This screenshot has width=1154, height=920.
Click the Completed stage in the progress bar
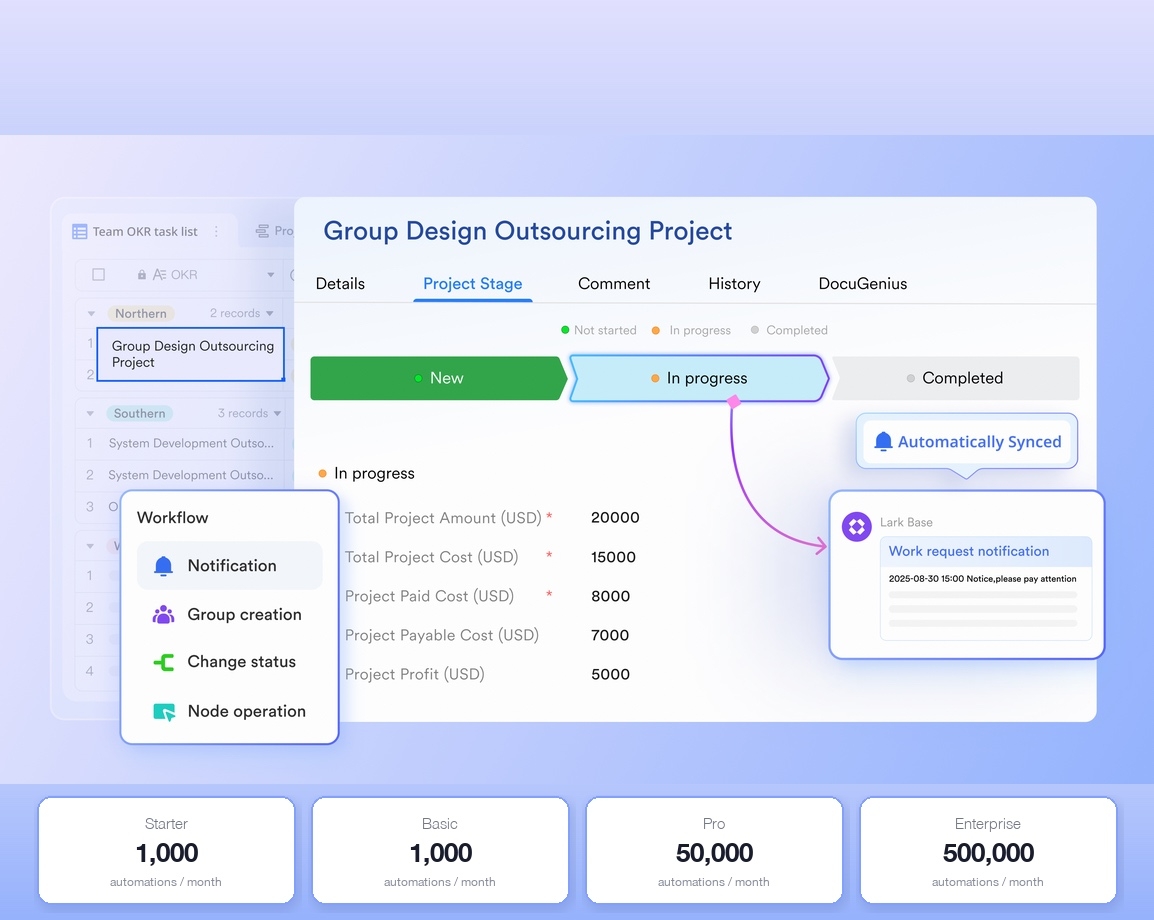point(955,378)
